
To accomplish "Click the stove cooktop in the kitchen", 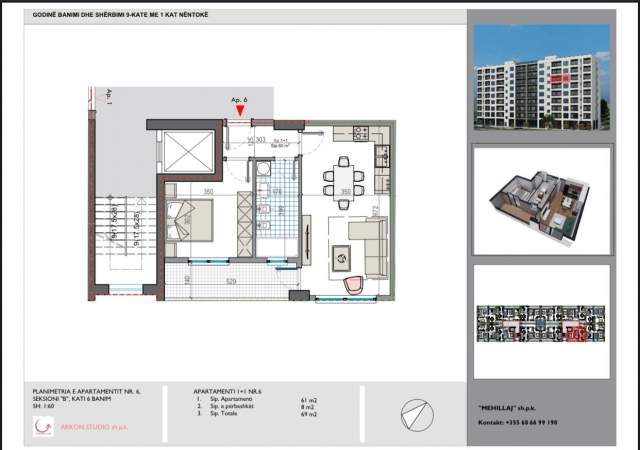I will pos(361,133).
